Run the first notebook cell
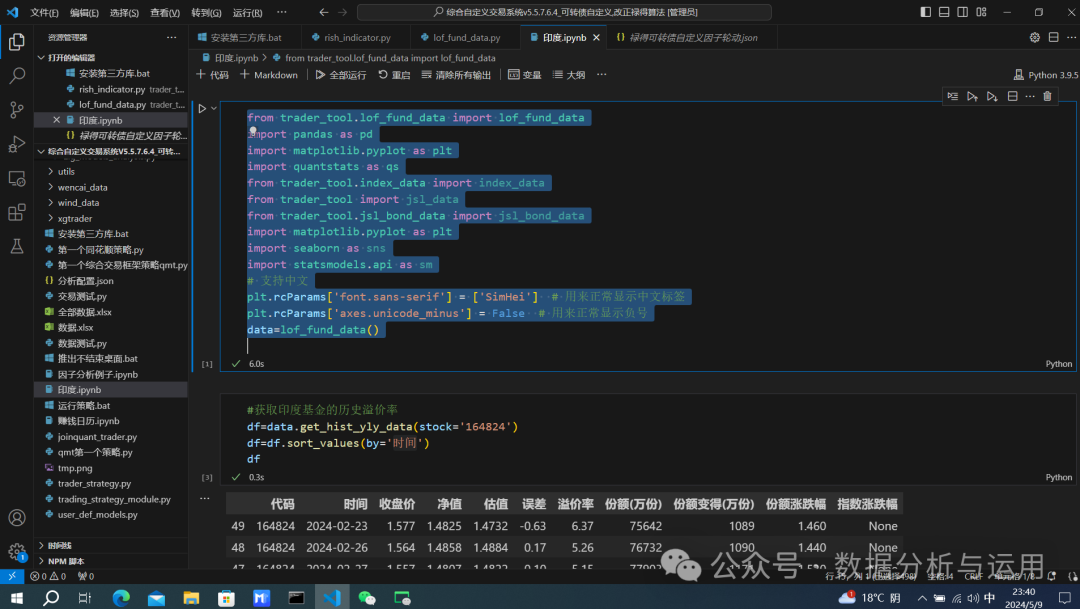This screenshot has height=609, width=1080. tap(202, 108)
